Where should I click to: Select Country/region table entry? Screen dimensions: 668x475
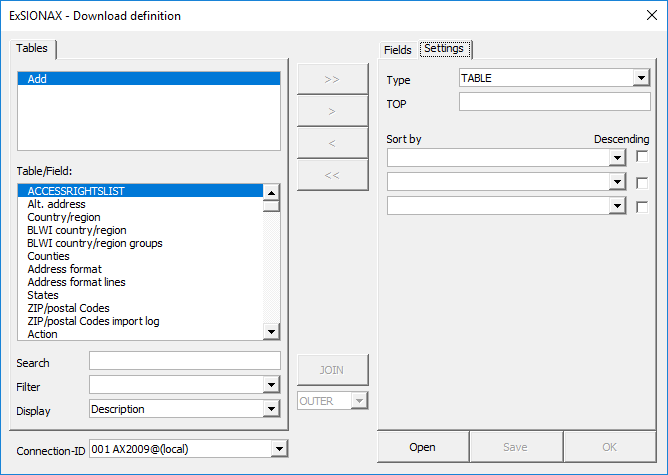(x=140, y=217)
